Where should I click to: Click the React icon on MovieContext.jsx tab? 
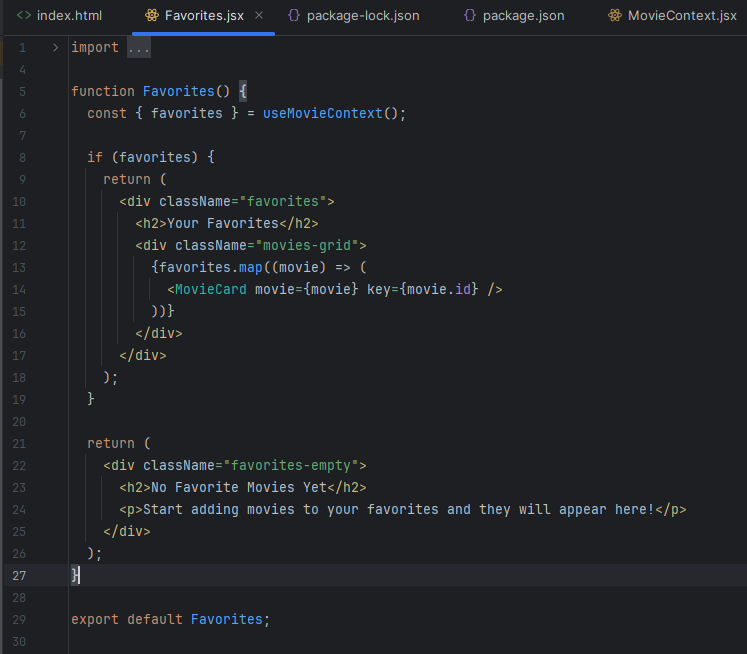coord(614,16)
